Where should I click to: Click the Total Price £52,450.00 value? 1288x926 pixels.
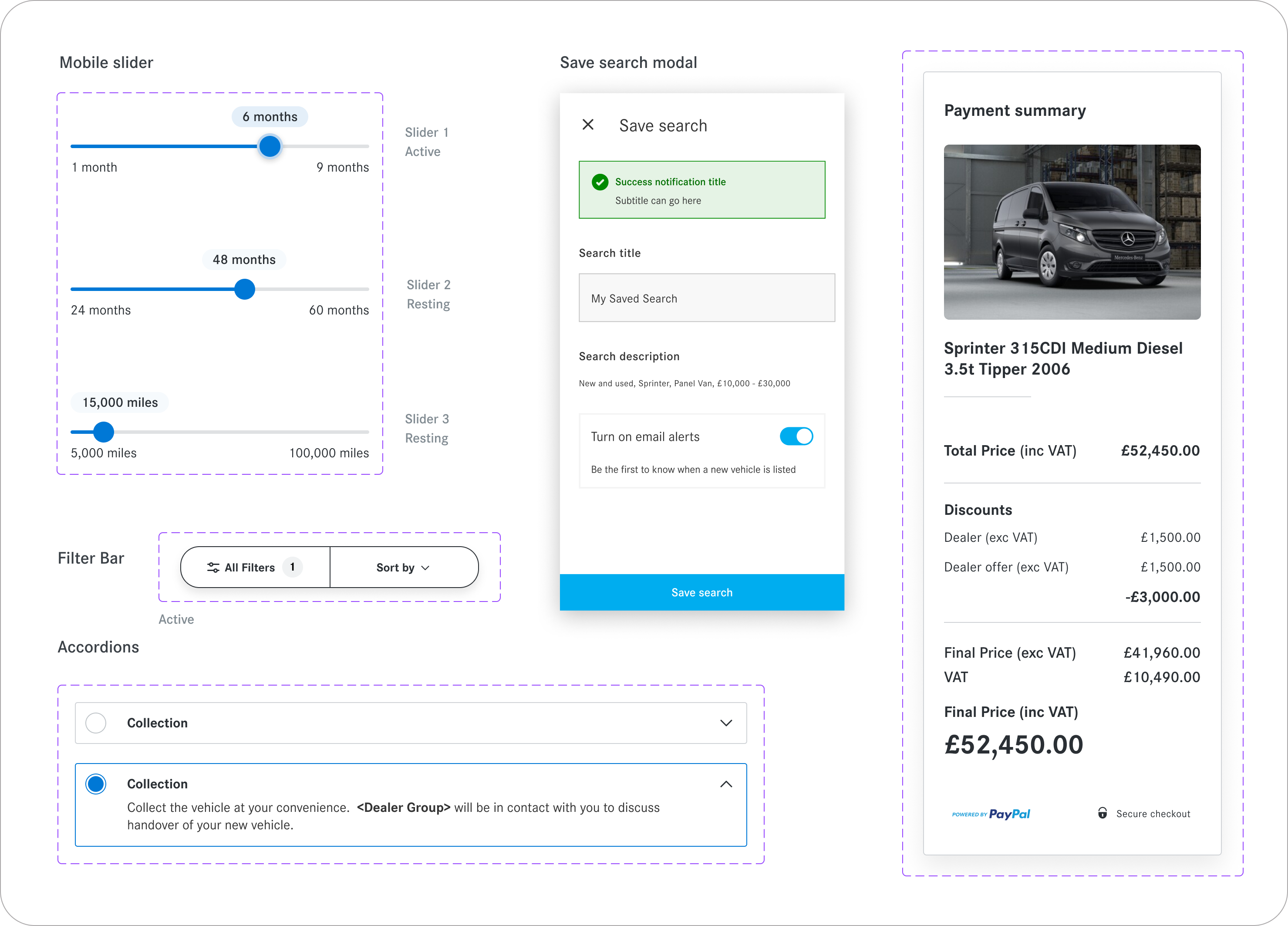pyautogui.click(x=1160, y=450)
